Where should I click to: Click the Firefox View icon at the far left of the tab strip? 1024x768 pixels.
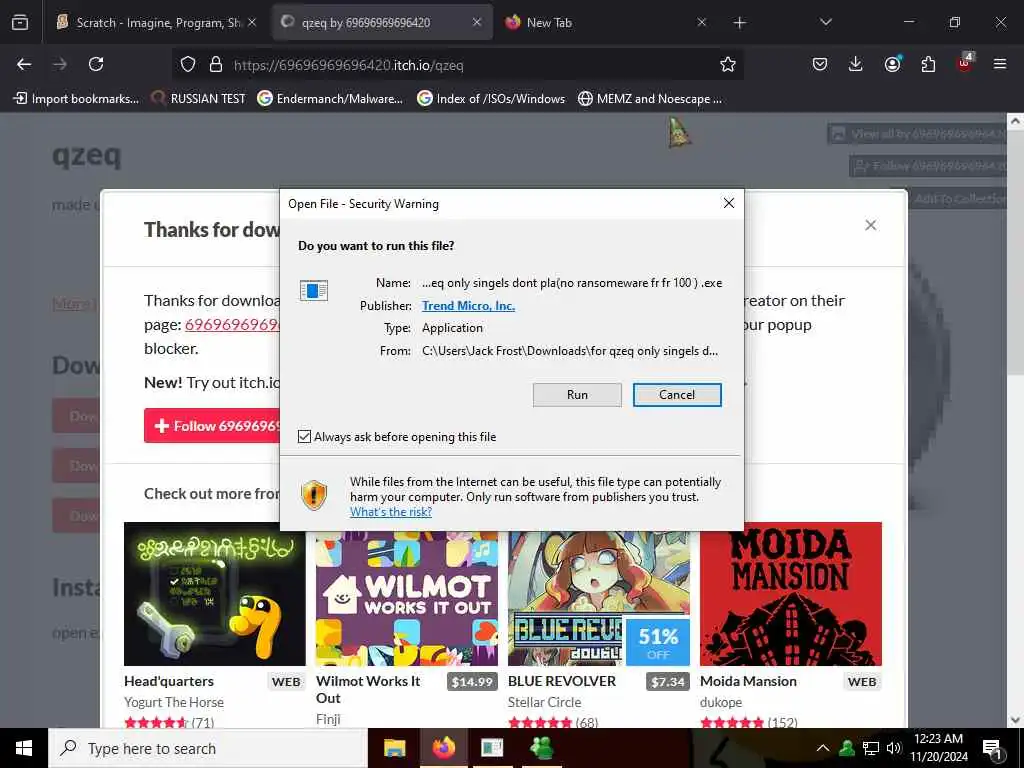tap(20, 22)
